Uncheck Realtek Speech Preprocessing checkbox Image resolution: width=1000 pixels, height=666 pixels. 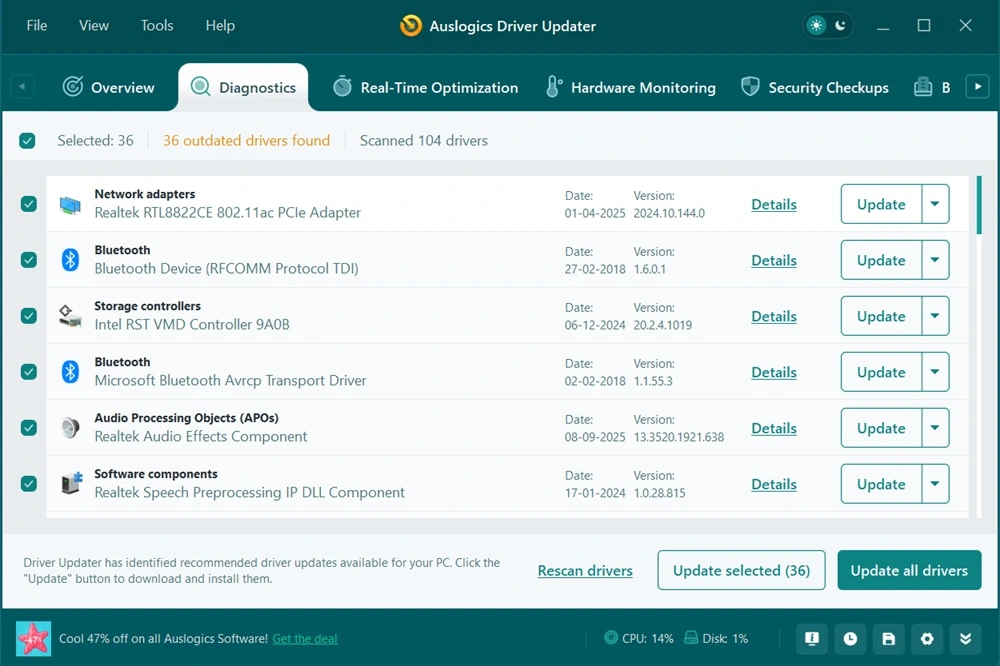pyautogui.click(x=29, y=484)
